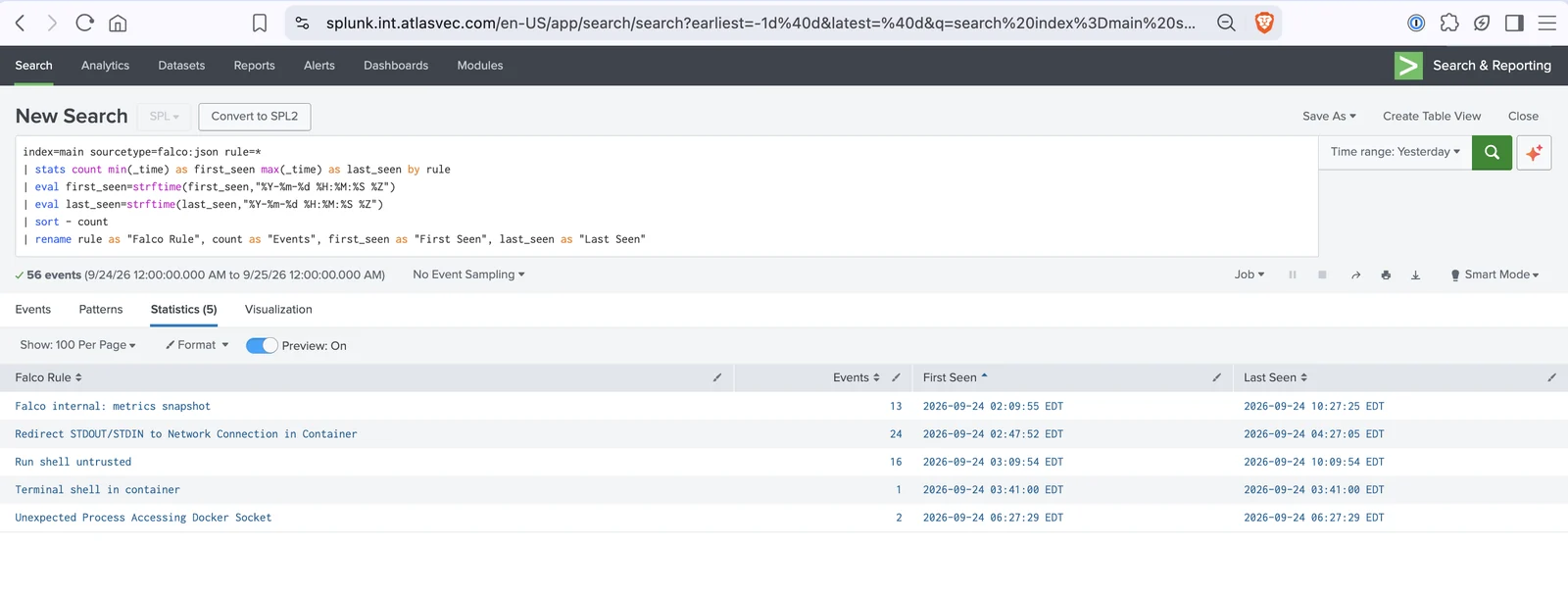Open the AI assistant sparkle button
Viewport: 1568px width, 597px height.
click(1534, 152)
